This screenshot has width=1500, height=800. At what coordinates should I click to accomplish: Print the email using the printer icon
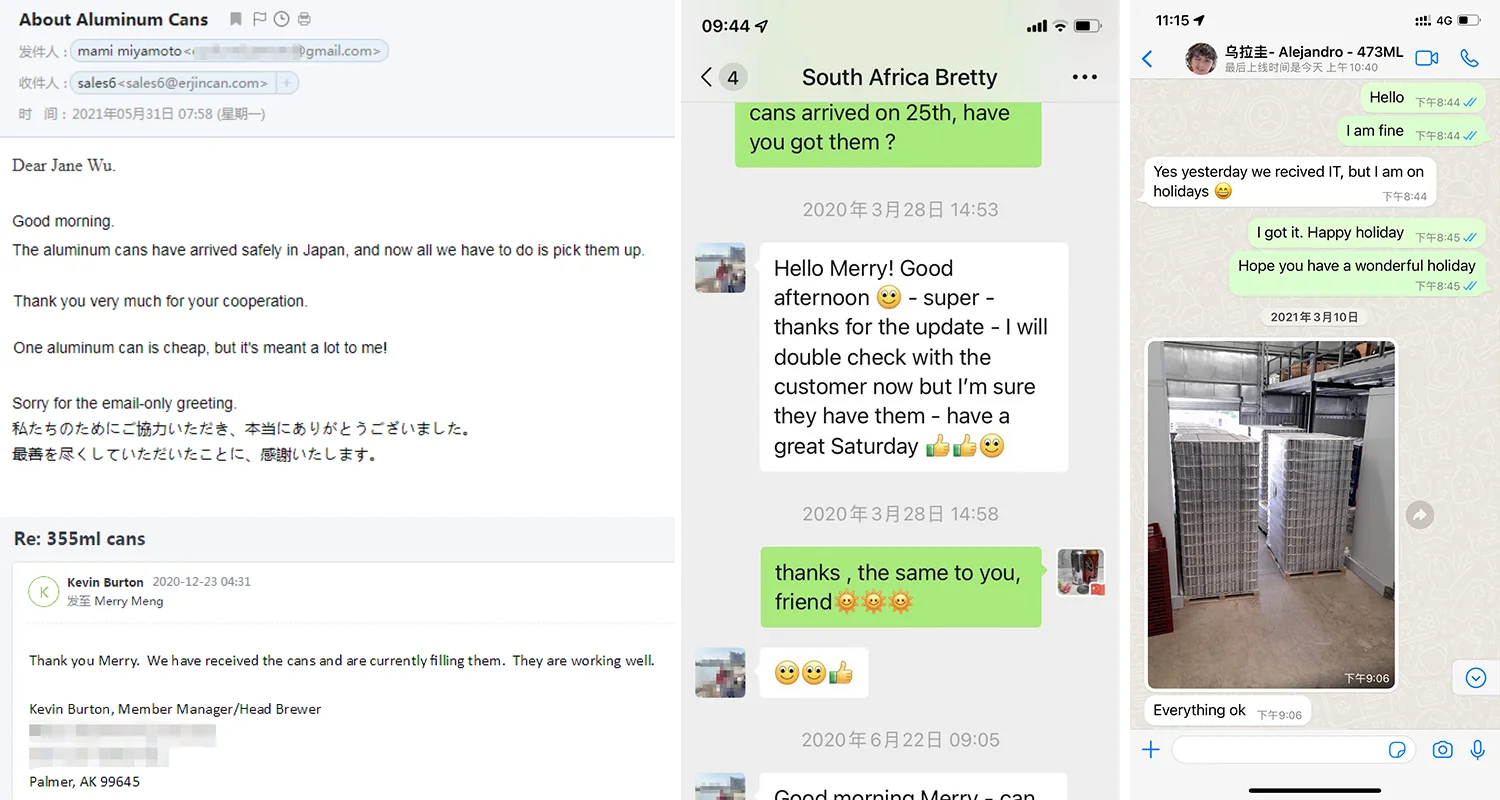coord(305,19)
